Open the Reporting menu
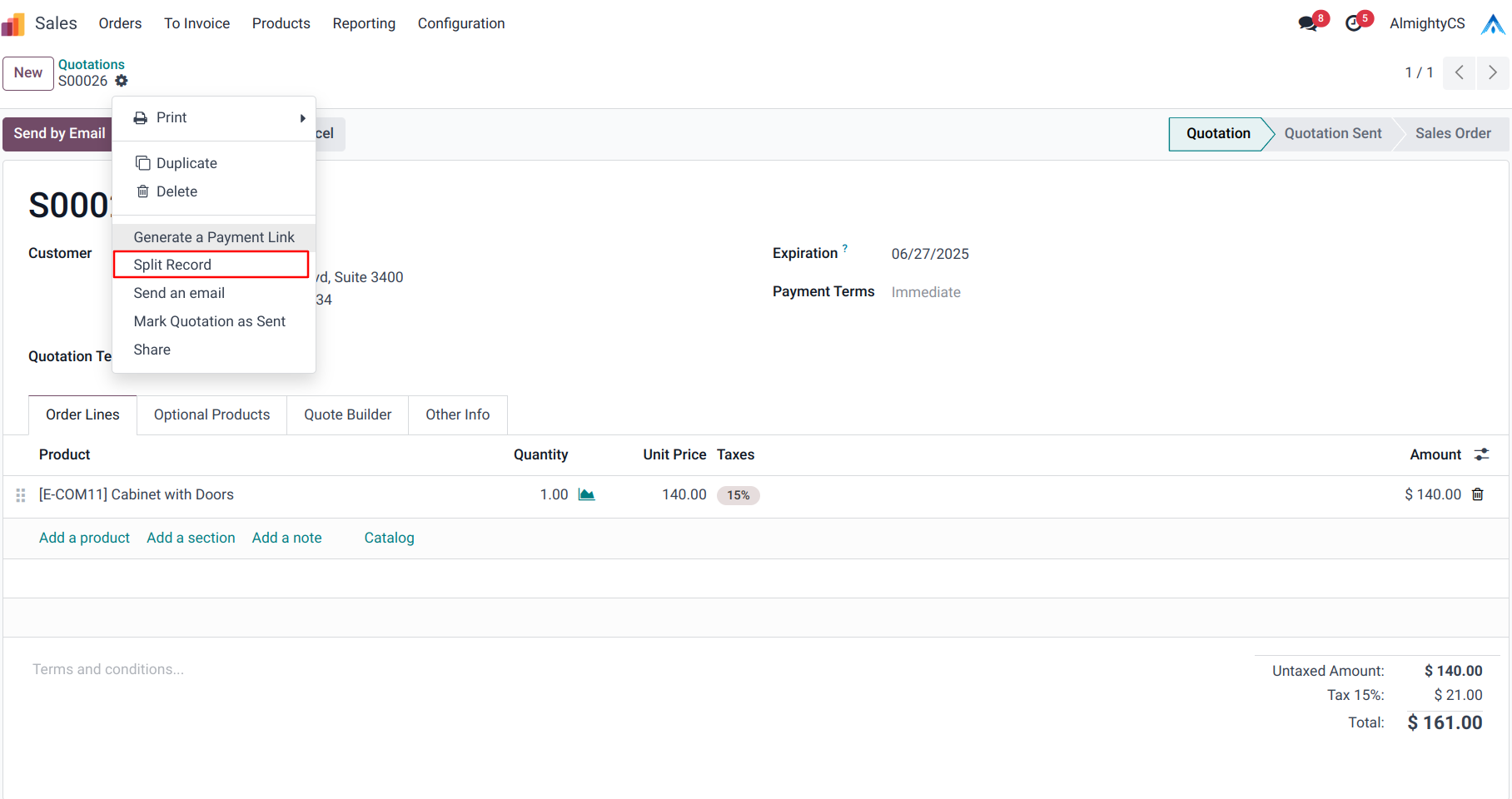 click(364, 23)
